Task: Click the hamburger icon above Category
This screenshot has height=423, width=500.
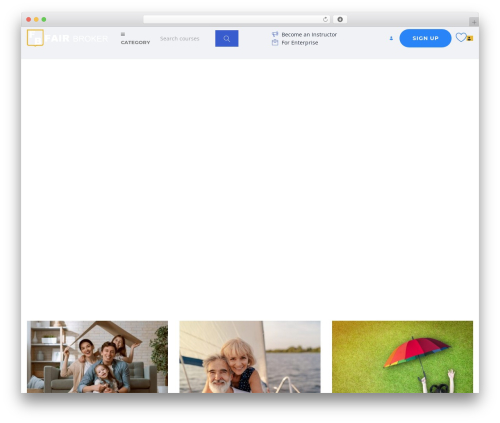Action: pos(123,34)
